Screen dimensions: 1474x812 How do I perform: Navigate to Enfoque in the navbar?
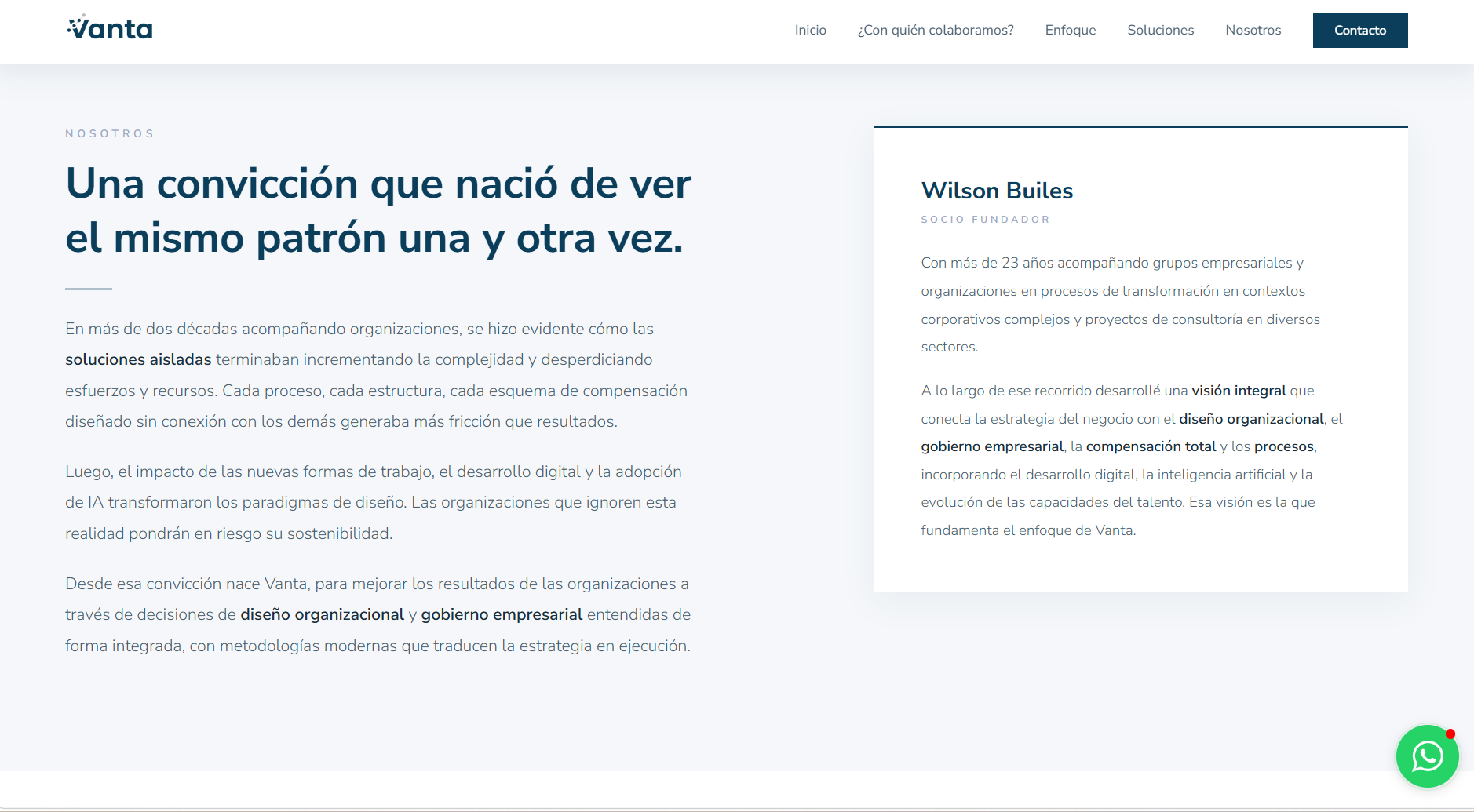pyautogui.click(x=1070, y=31)
